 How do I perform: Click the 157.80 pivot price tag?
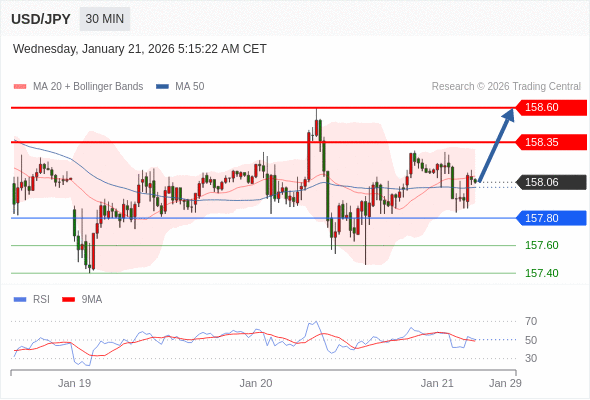tap(551, 218)
